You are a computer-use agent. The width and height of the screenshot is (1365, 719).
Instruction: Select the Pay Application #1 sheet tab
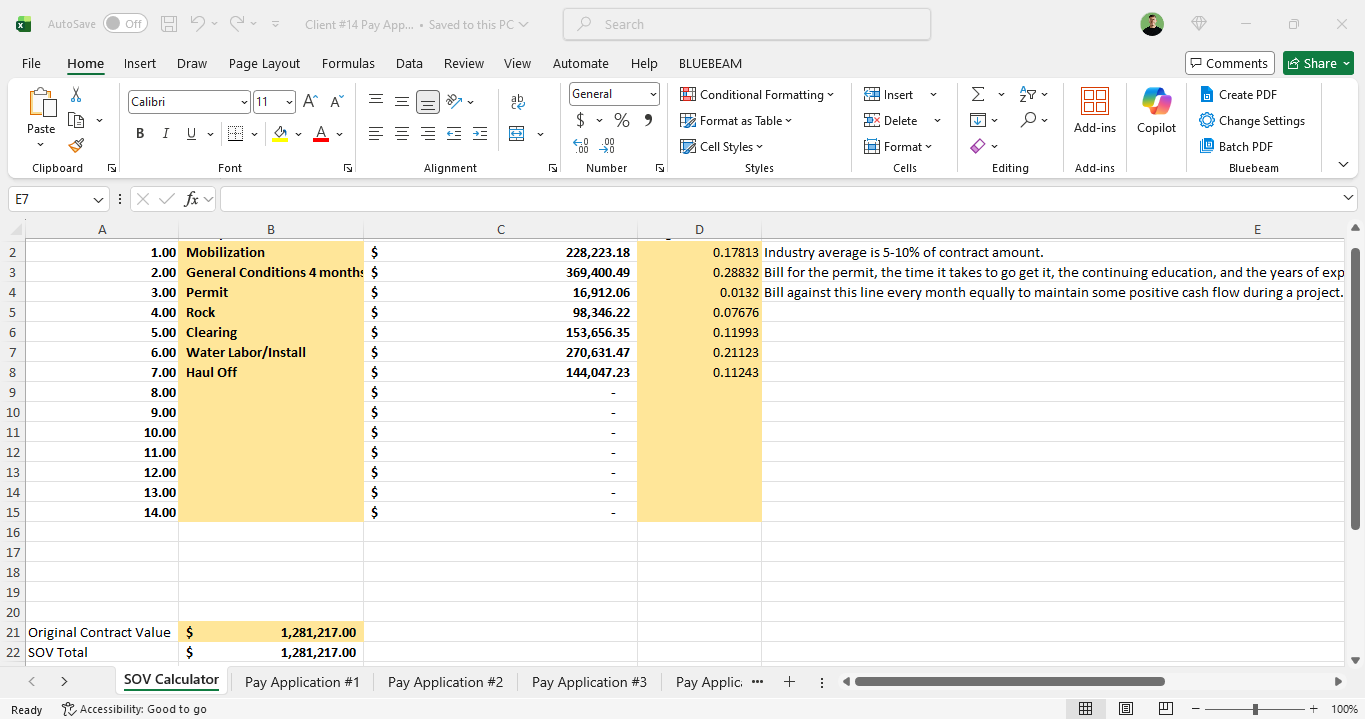(302, 682)
